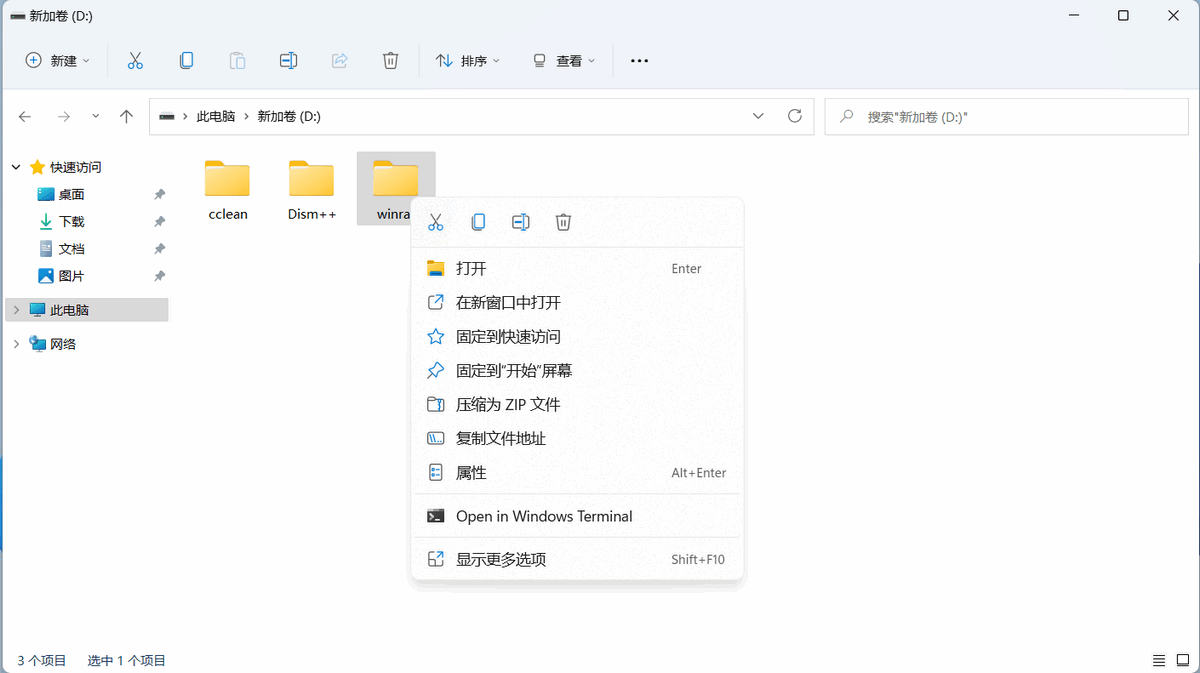Image resolution: width=1200 pixels, height=673 pixels.
Task: Click the toolbar Share icon
Action: click(x=339, y=61)
